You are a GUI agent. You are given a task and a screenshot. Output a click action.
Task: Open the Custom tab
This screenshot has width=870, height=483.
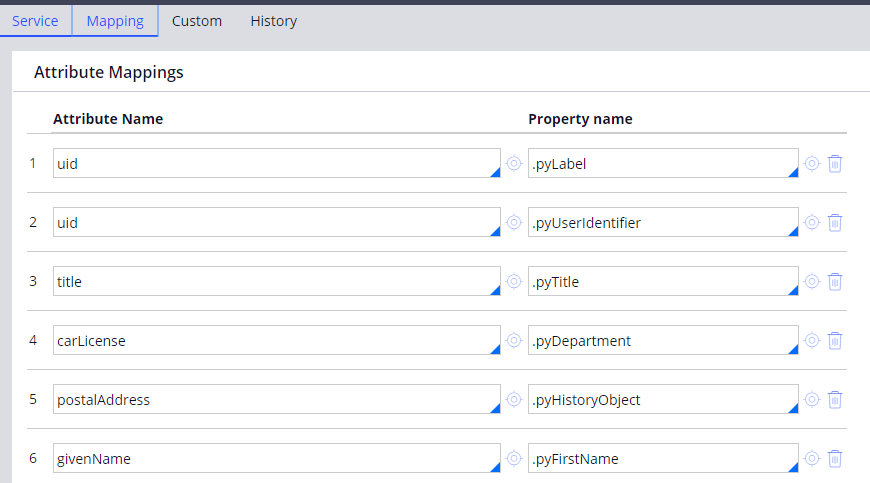[197, 21]
